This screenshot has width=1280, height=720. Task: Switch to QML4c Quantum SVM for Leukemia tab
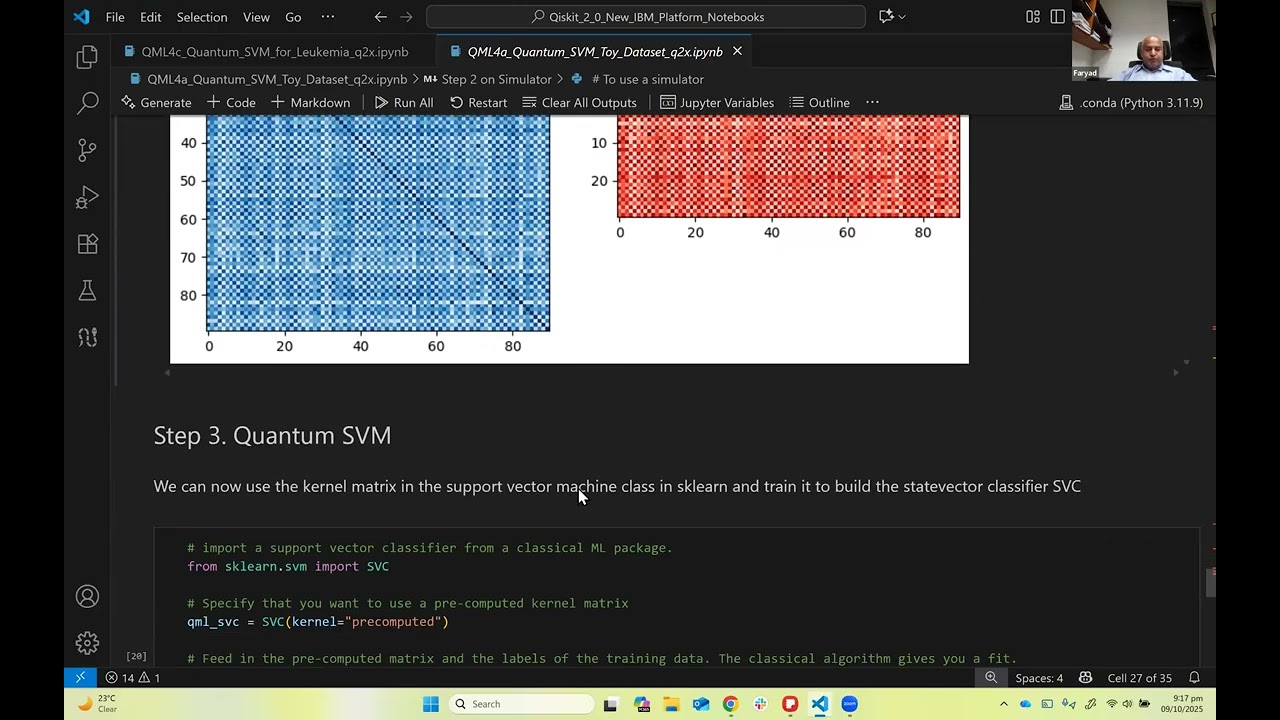tap(274, 51)
